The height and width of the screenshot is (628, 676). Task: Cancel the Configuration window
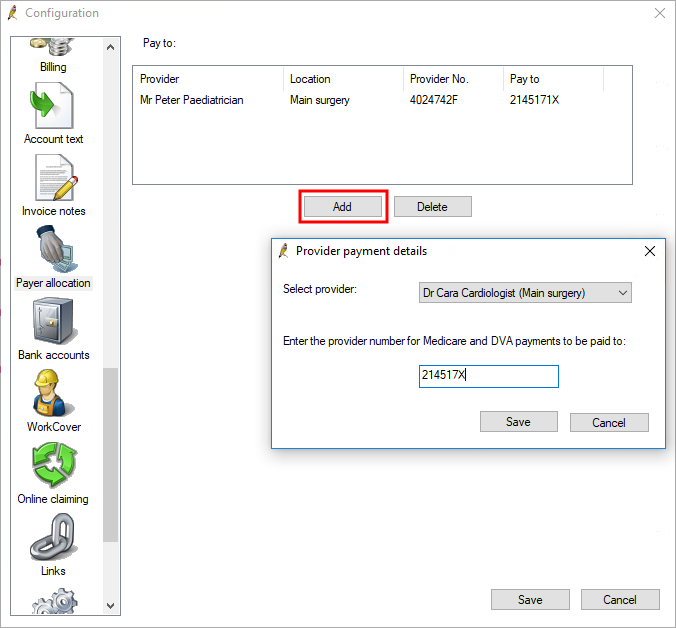[x=620, y=600]
